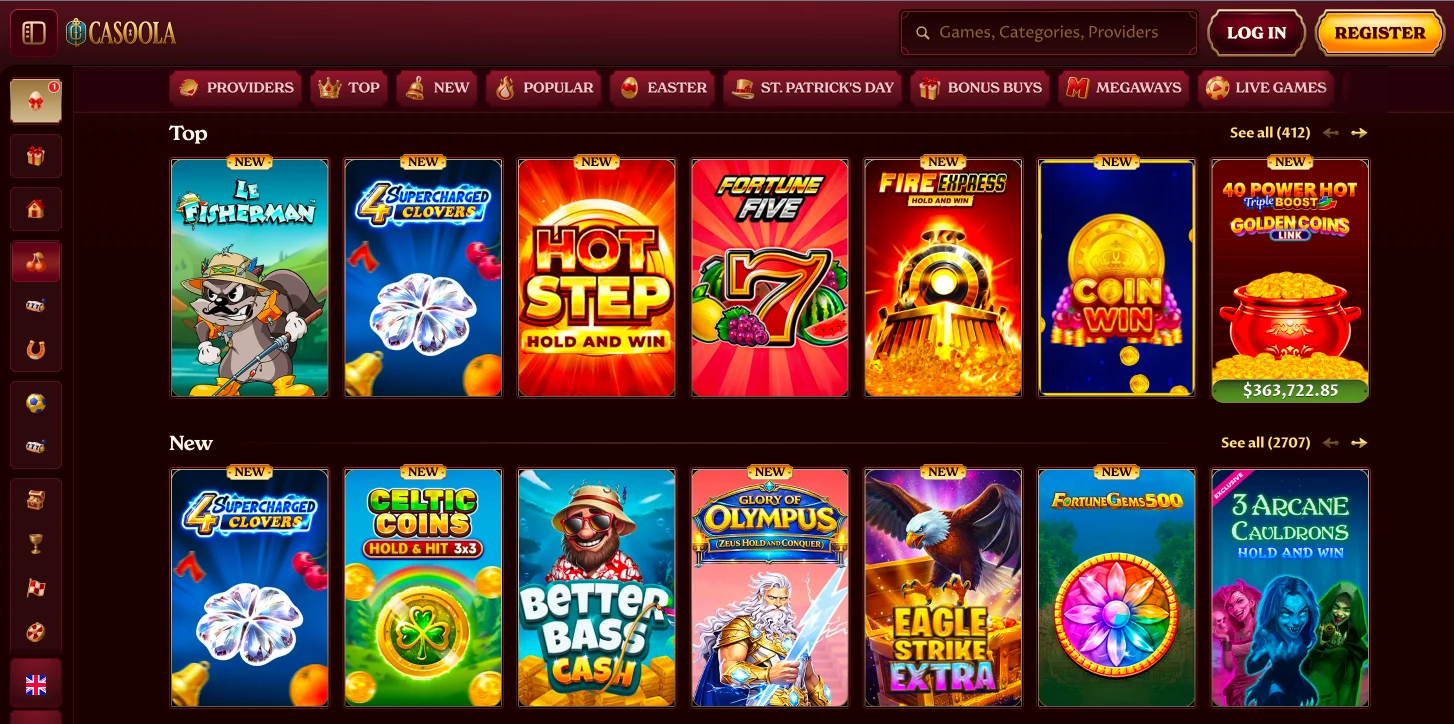This screenshot has height=724, width=1454.
Task: Switch to the Megaways category tab
Action: pyautogui.click(x=1124, y=88)
